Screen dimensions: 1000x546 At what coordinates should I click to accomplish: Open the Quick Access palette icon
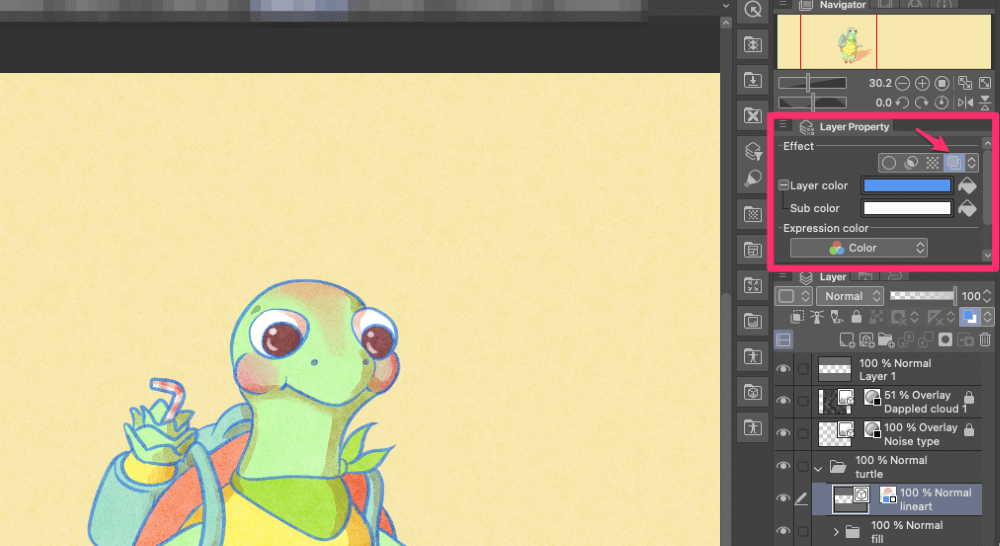pyautogui.click(x=753, y=10)
